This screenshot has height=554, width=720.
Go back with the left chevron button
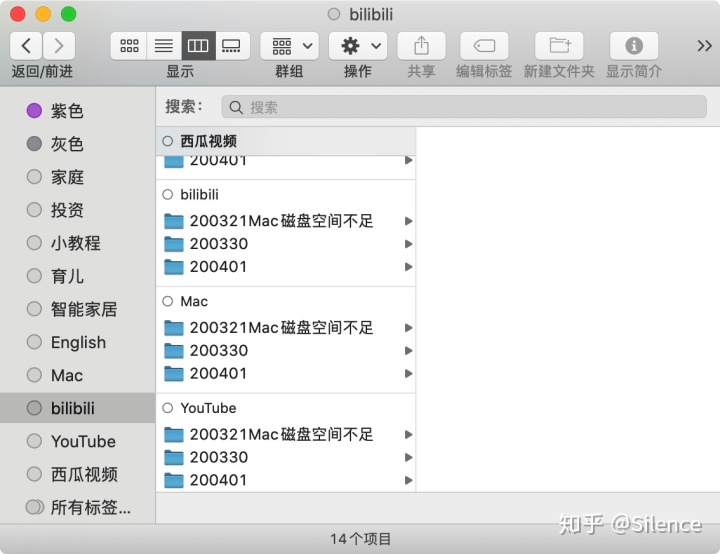click(26, 45)
